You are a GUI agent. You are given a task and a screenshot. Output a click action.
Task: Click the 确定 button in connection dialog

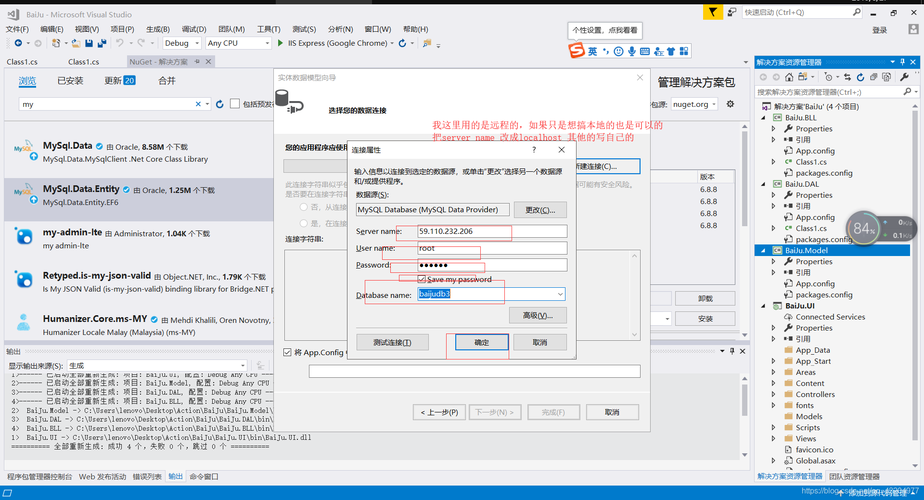[x=481, y=343]
